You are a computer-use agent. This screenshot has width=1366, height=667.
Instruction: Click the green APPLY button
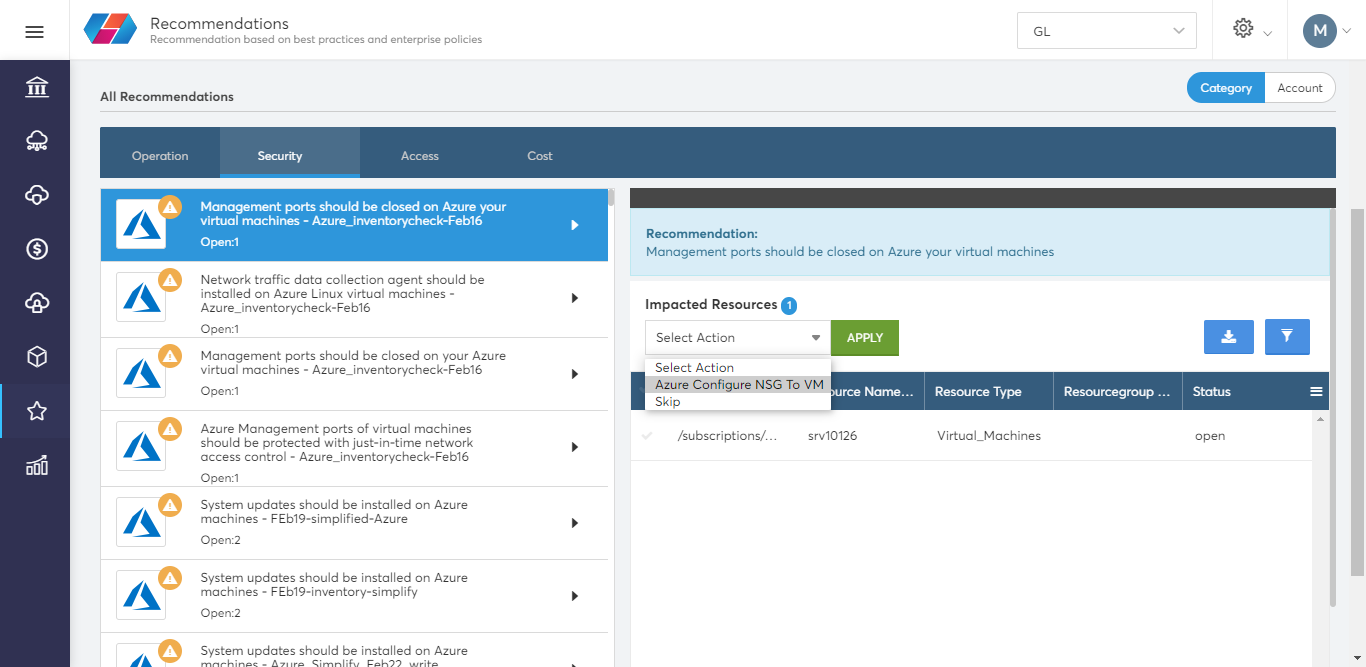pyautogui.click(x=865, y=338)
